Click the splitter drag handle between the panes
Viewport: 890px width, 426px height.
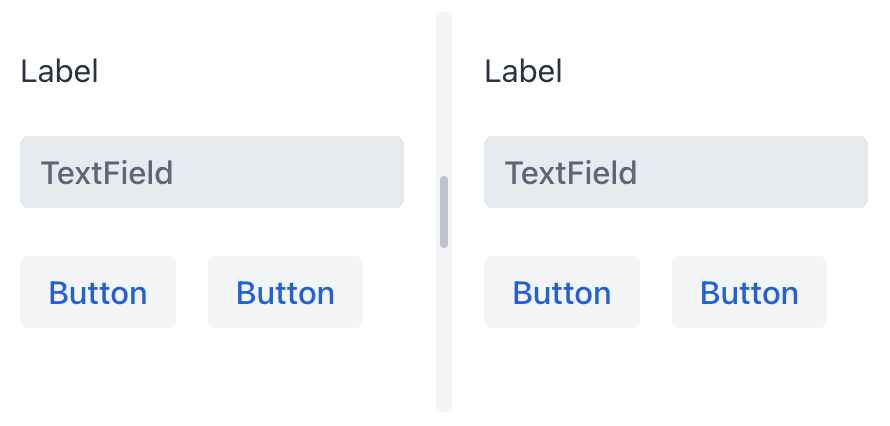[x=444, y=212]
